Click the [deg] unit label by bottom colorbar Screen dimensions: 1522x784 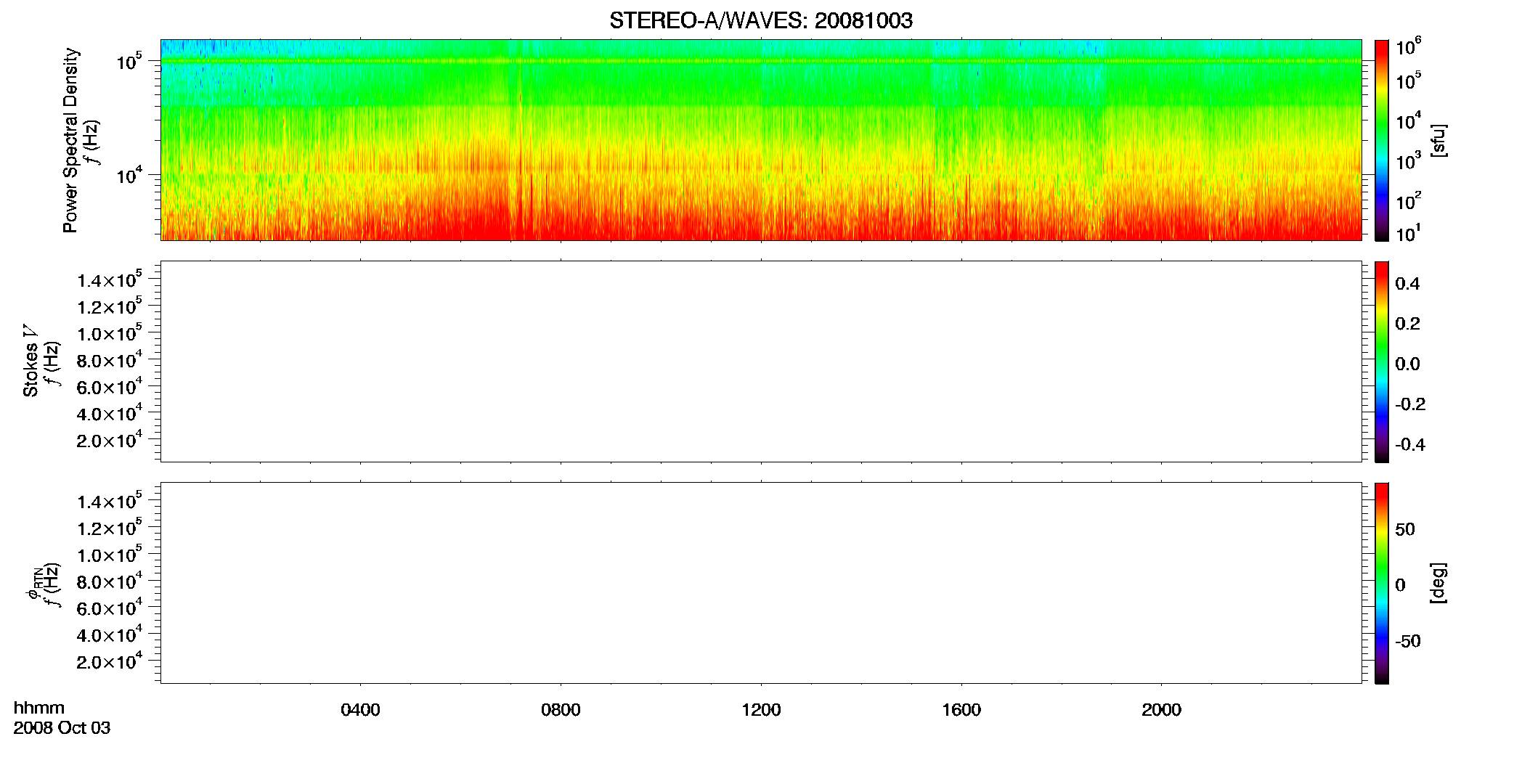[x=1438, y=582]
